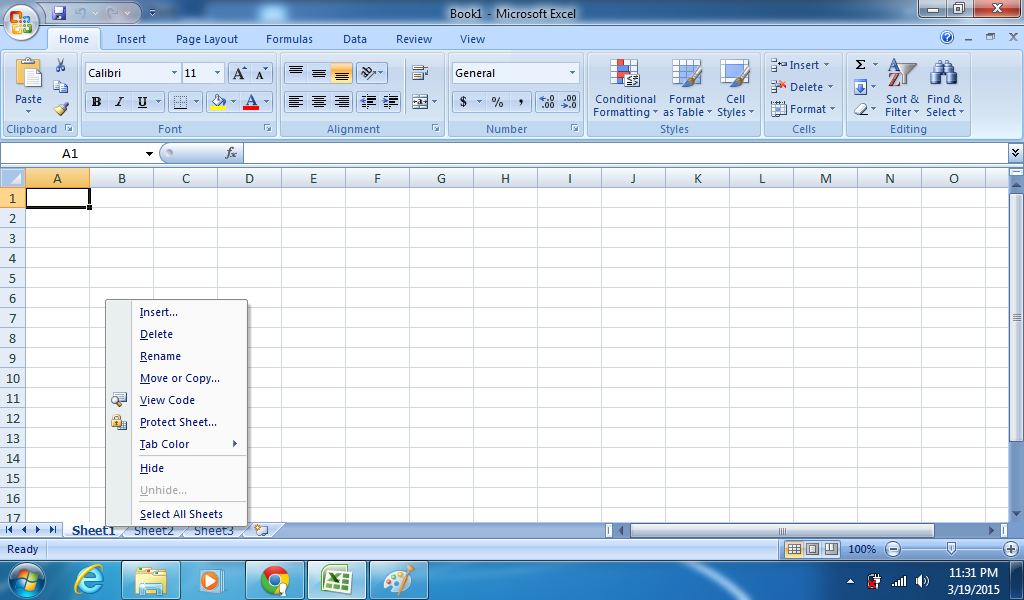Click the Borders icon

click(x=180, y=102)
